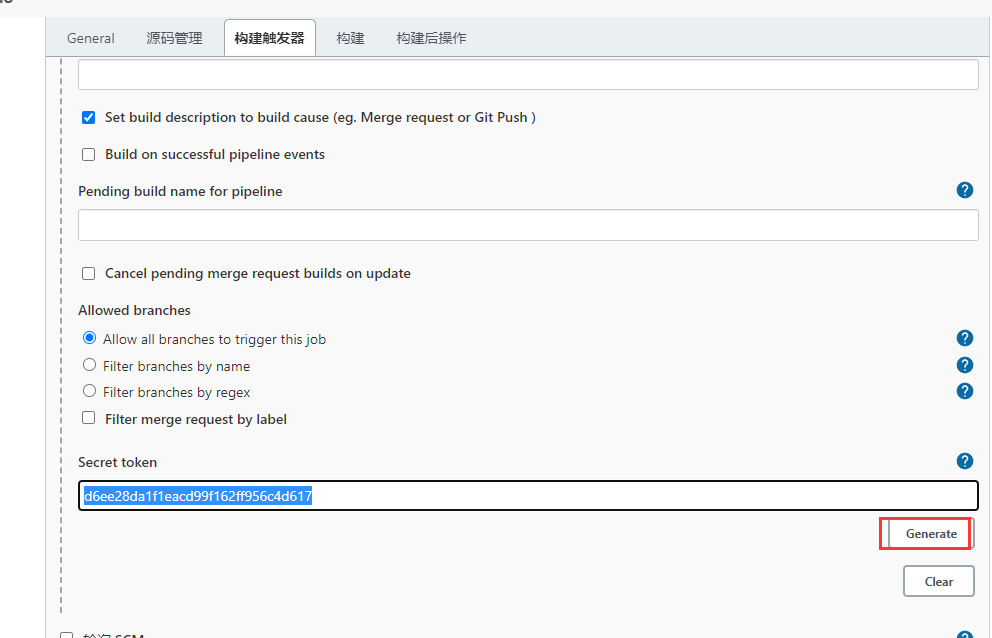Click the Allowed branches label
This screenshot has height=638, width=992.
pyautogui.click(x=134, y=310)
